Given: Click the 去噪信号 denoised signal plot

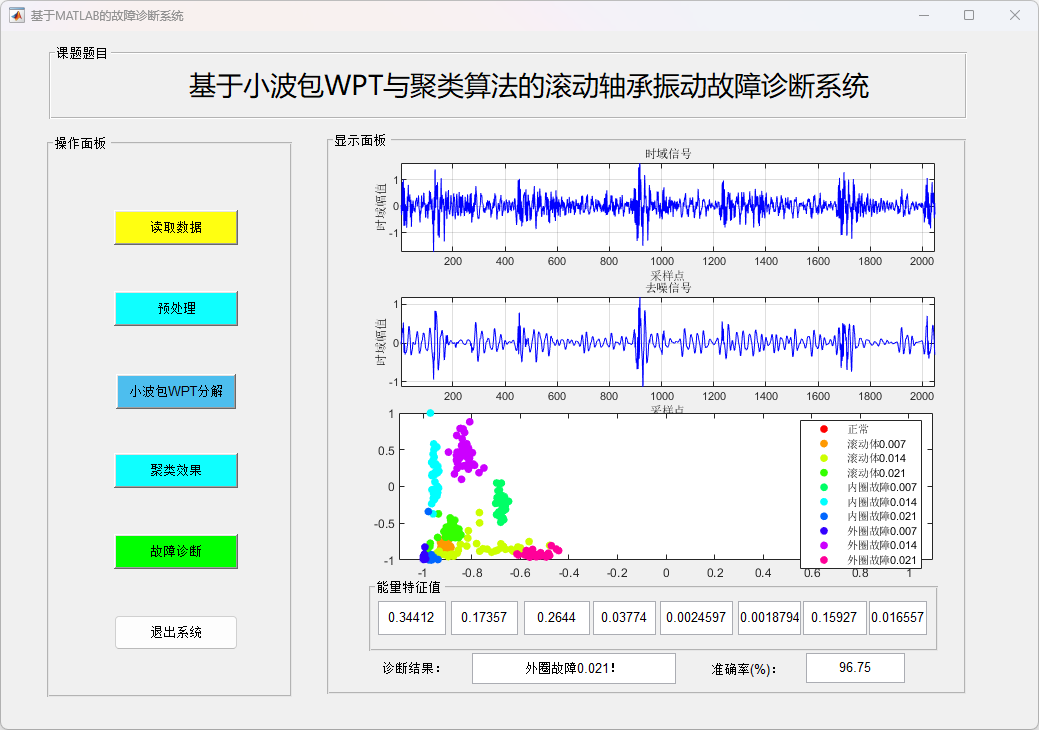Looking at the screenshot, I should pyautogui.click(x=668, y=341).
